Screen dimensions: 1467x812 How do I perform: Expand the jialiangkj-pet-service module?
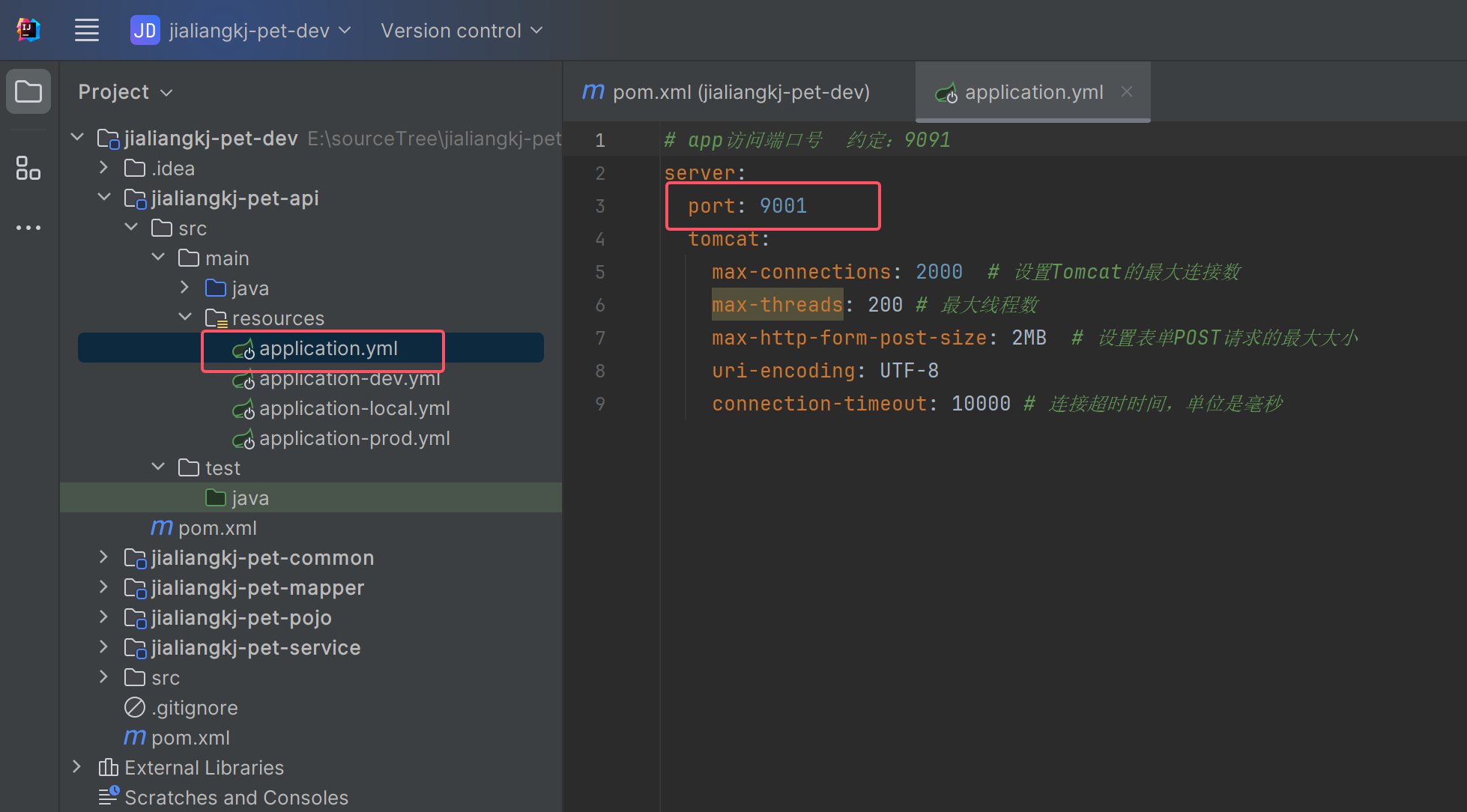(104, 646)
